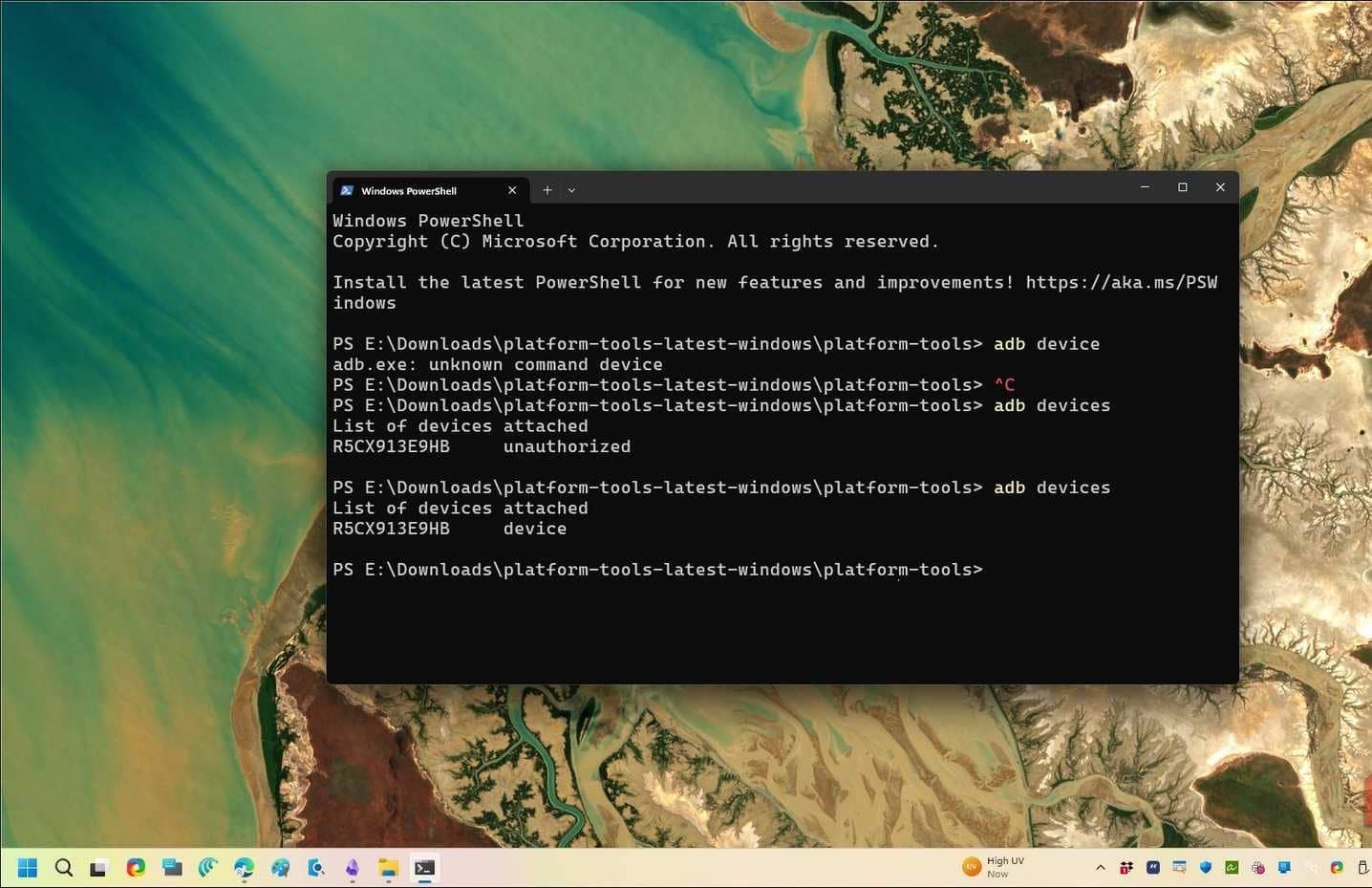Screen dimensions: 1372x888
Task: Open the USB eject tray icon
Action: tap(1363, 867)
